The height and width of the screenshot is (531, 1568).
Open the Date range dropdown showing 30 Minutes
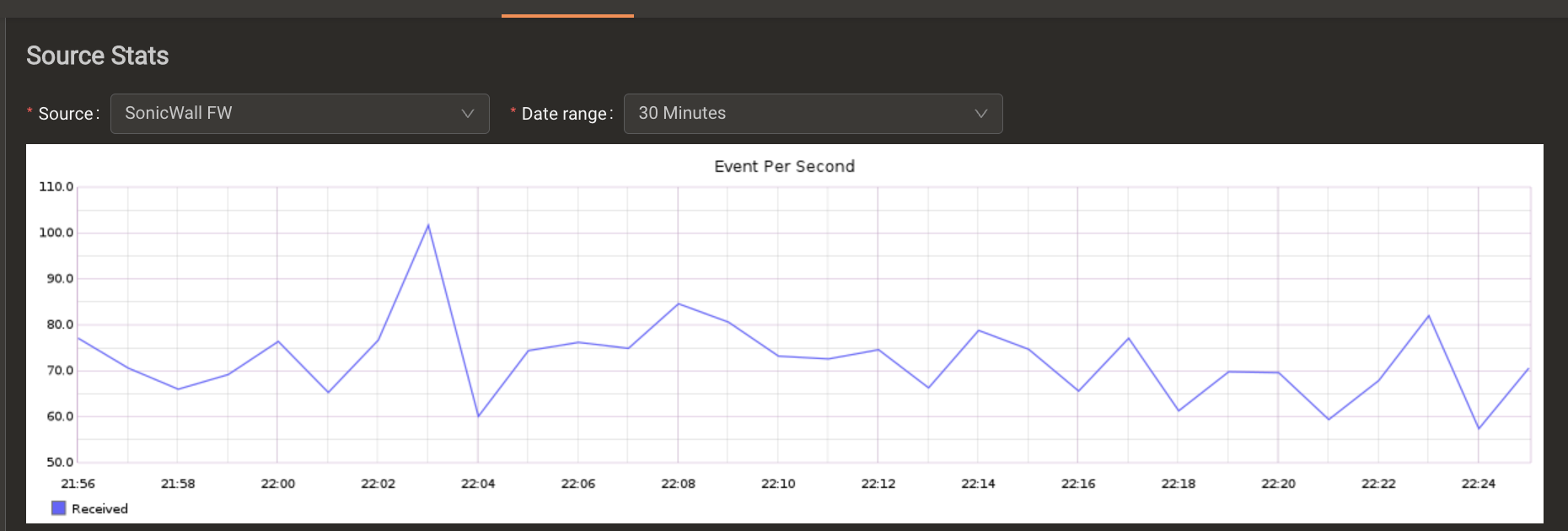click(813, 114)
